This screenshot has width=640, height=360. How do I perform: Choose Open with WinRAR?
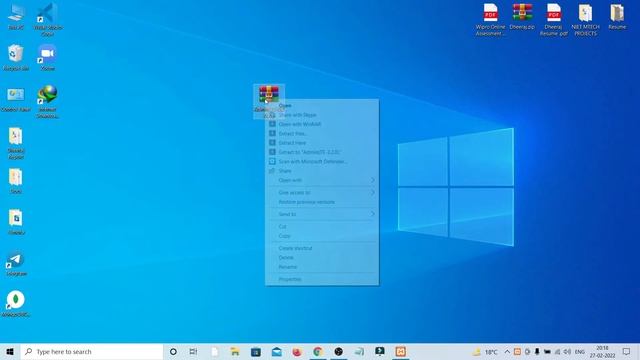click(322, 124)
